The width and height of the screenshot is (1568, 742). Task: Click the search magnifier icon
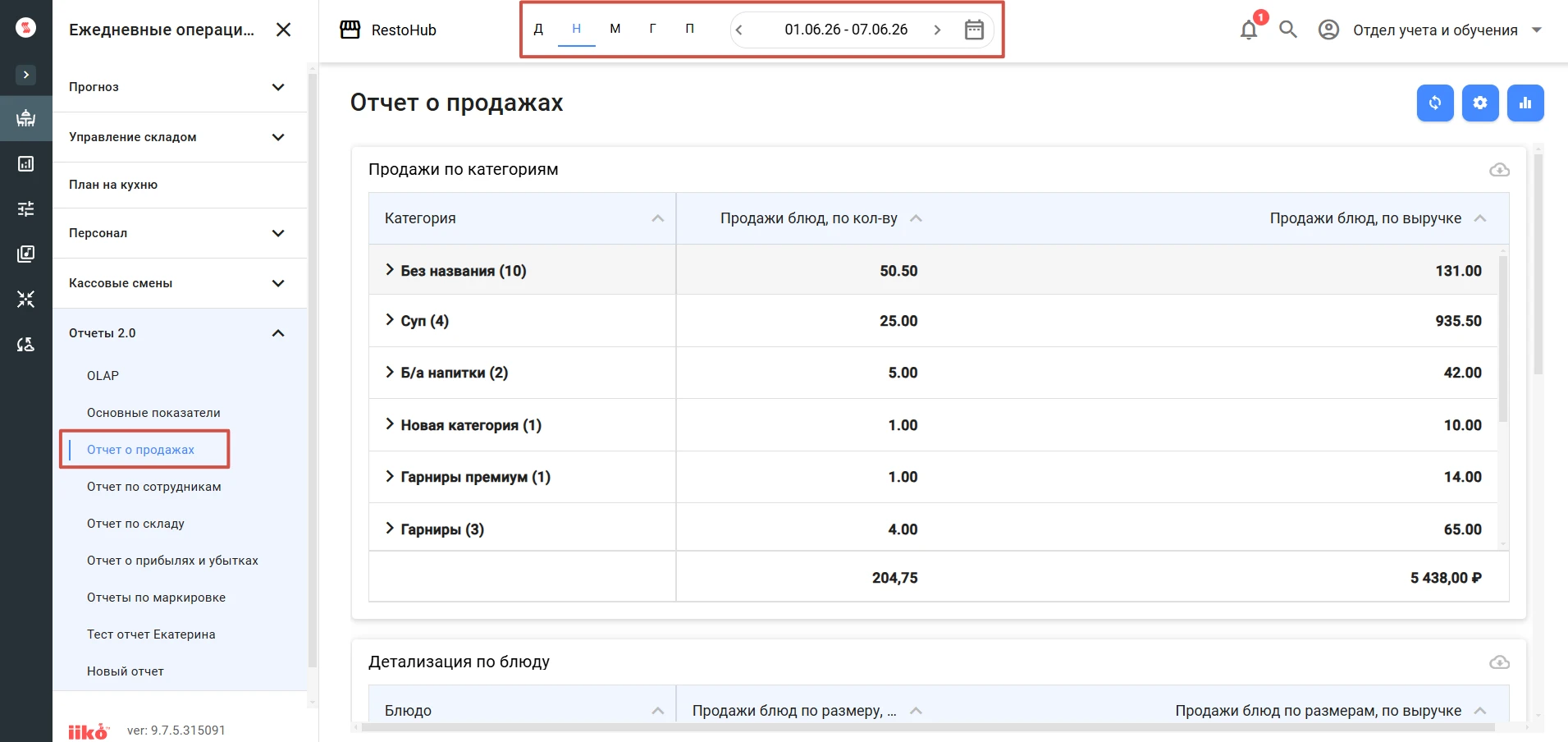[x=1288, y=30]
